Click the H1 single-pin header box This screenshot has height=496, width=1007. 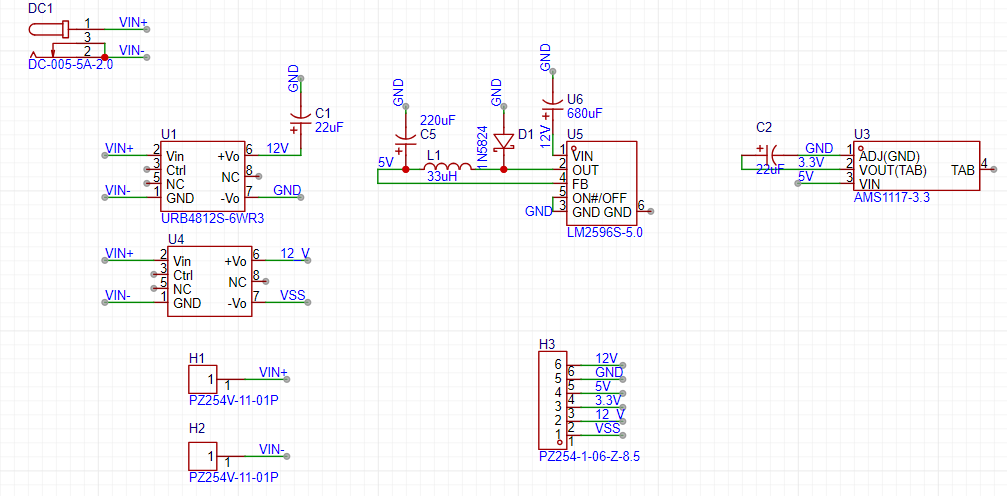(202, 380)
